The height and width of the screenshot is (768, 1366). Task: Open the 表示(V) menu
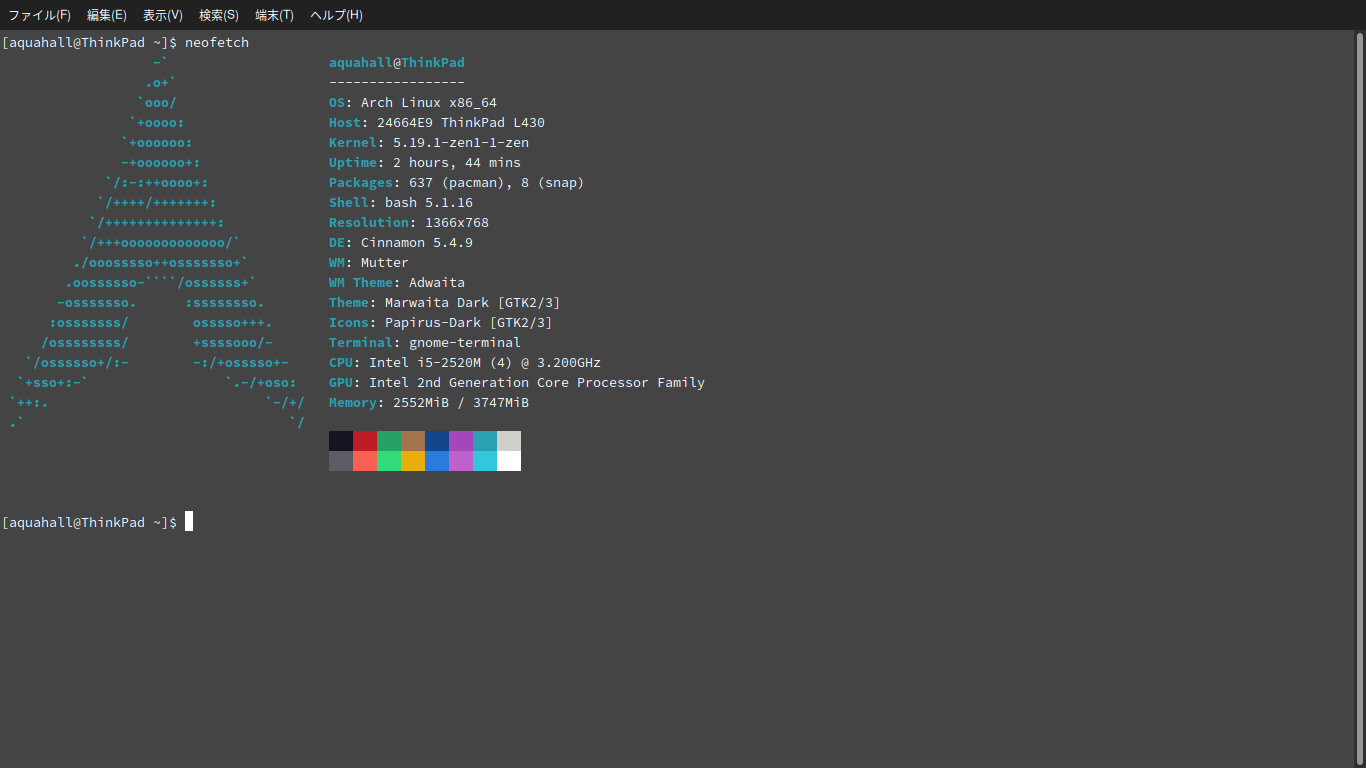162,15
